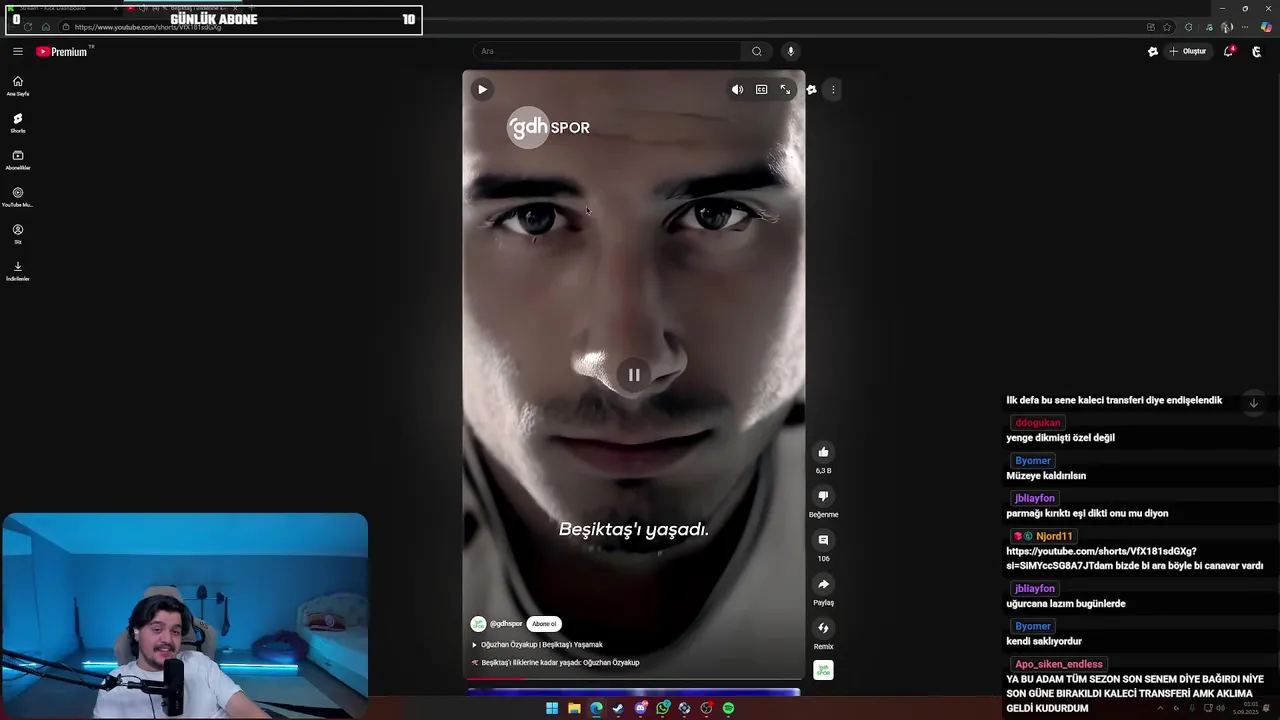This screenshot has width=1280, height=720.
Task: Open the @gdhspor channel name link
Action: click(x=506, y=624)
